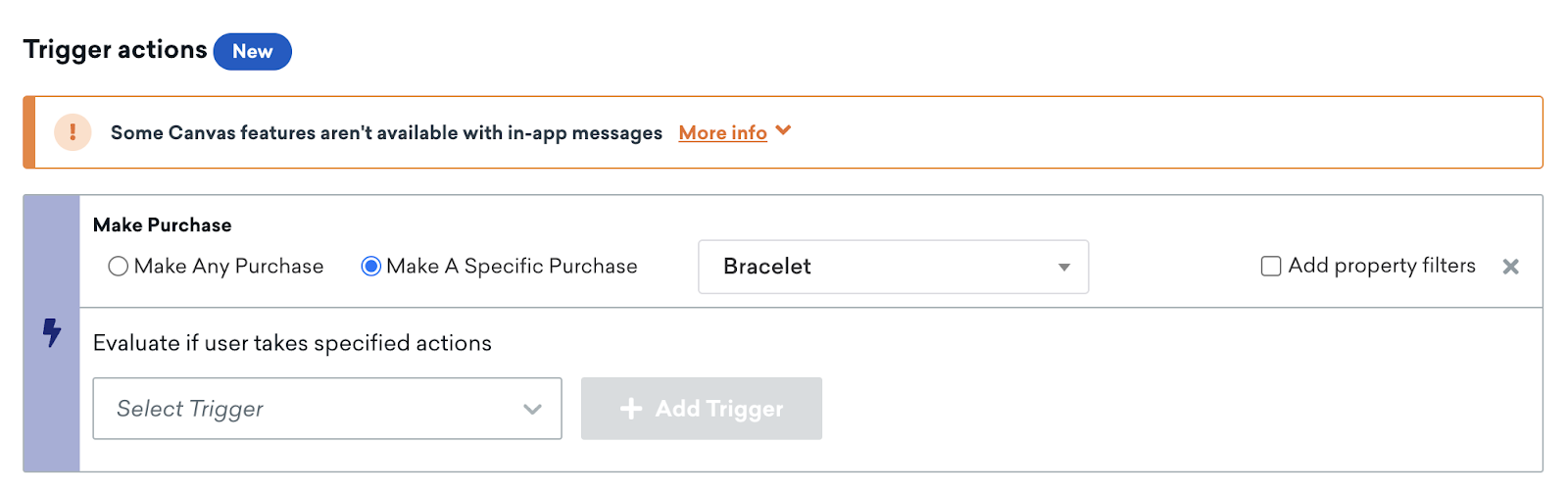Click the caret arrow in Bracelet dropdown
The image size is (1568, 493).
1063,268
